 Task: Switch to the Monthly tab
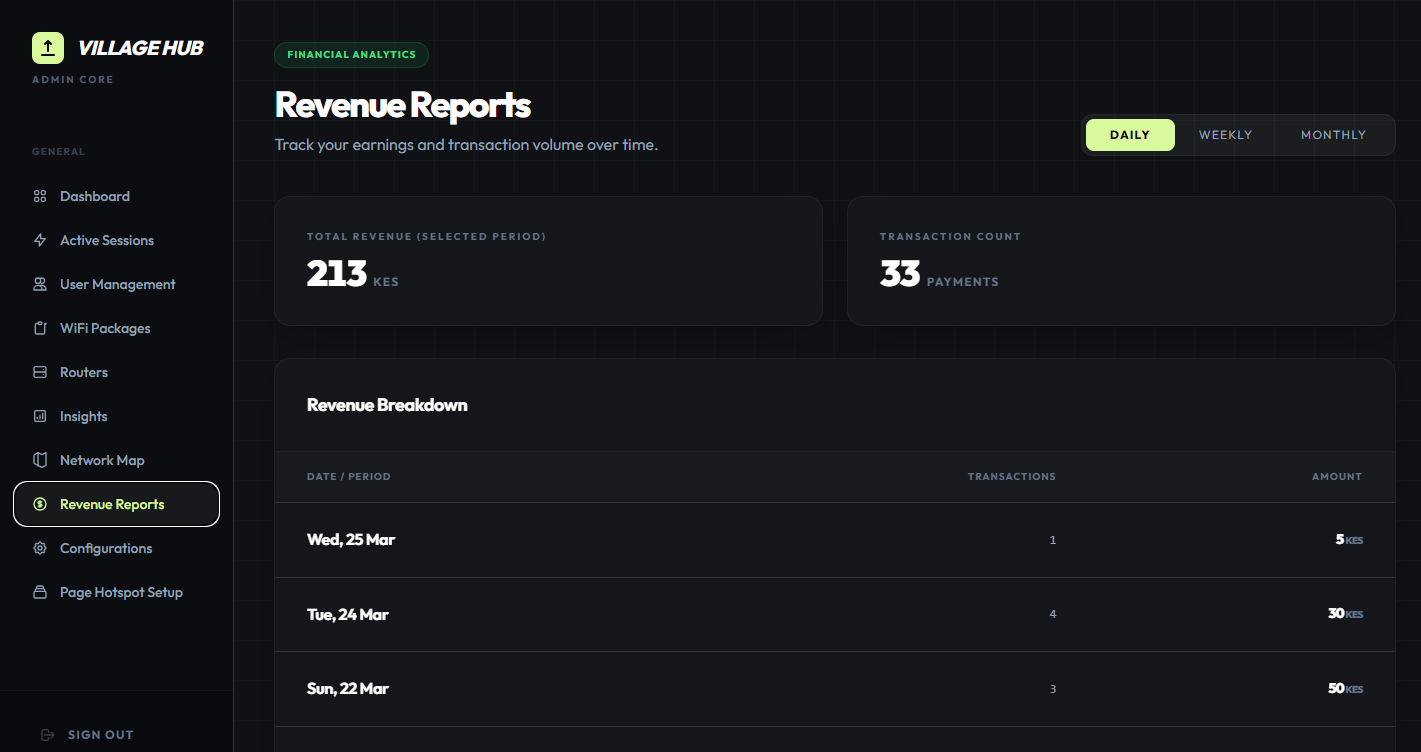point(1333,134)
